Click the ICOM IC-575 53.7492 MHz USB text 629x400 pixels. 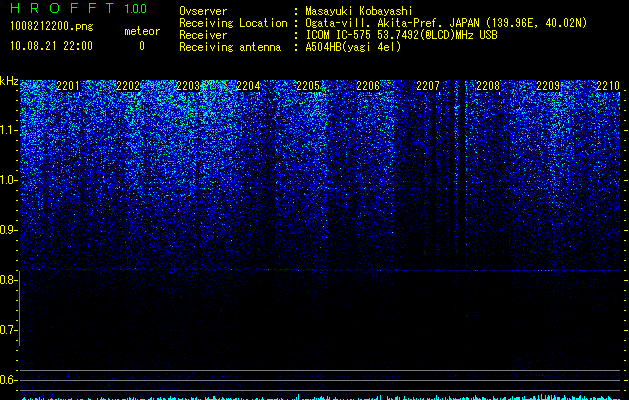point(401,35)
